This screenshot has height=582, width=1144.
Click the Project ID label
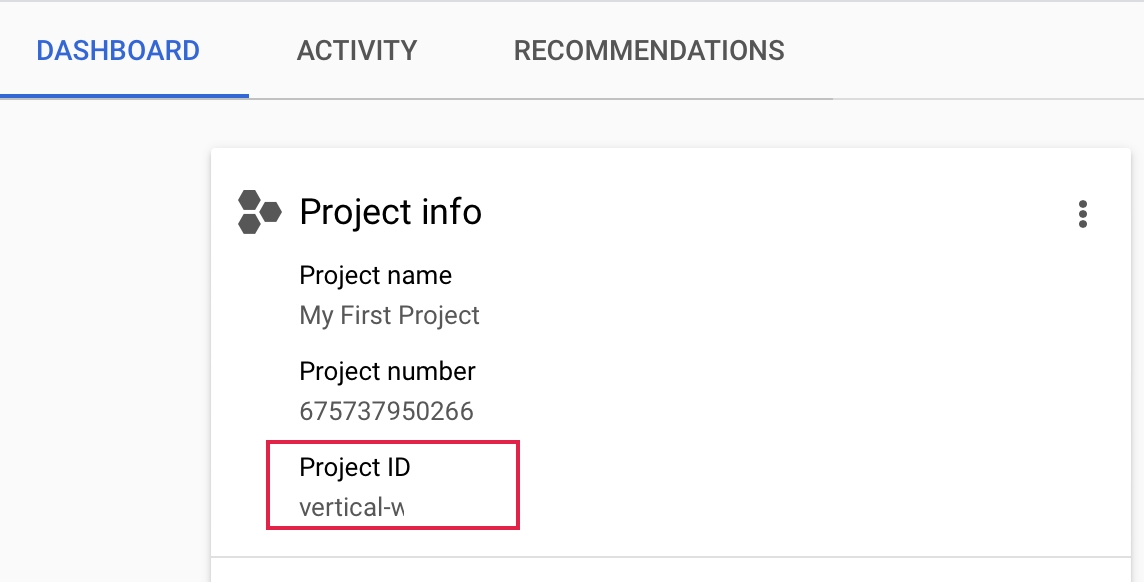click(355, 467)
